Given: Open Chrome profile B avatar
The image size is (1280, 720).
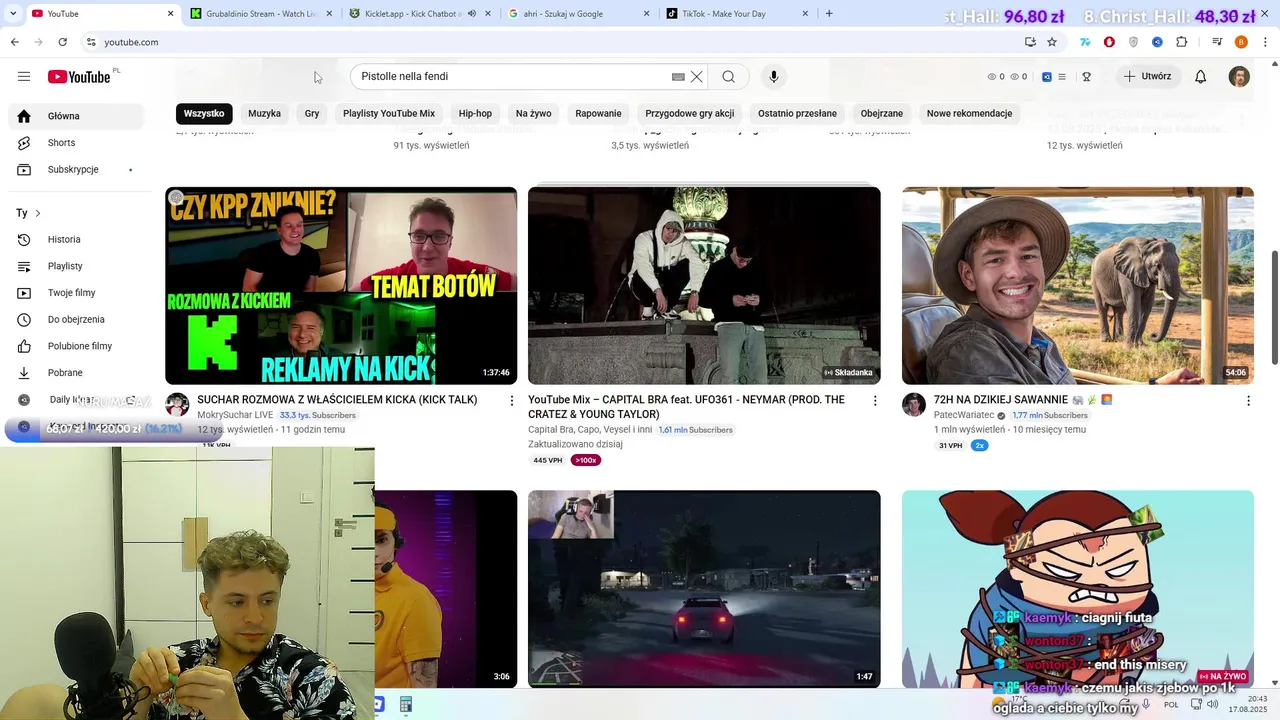Looking at the screenshot, I should (1241, 42).
